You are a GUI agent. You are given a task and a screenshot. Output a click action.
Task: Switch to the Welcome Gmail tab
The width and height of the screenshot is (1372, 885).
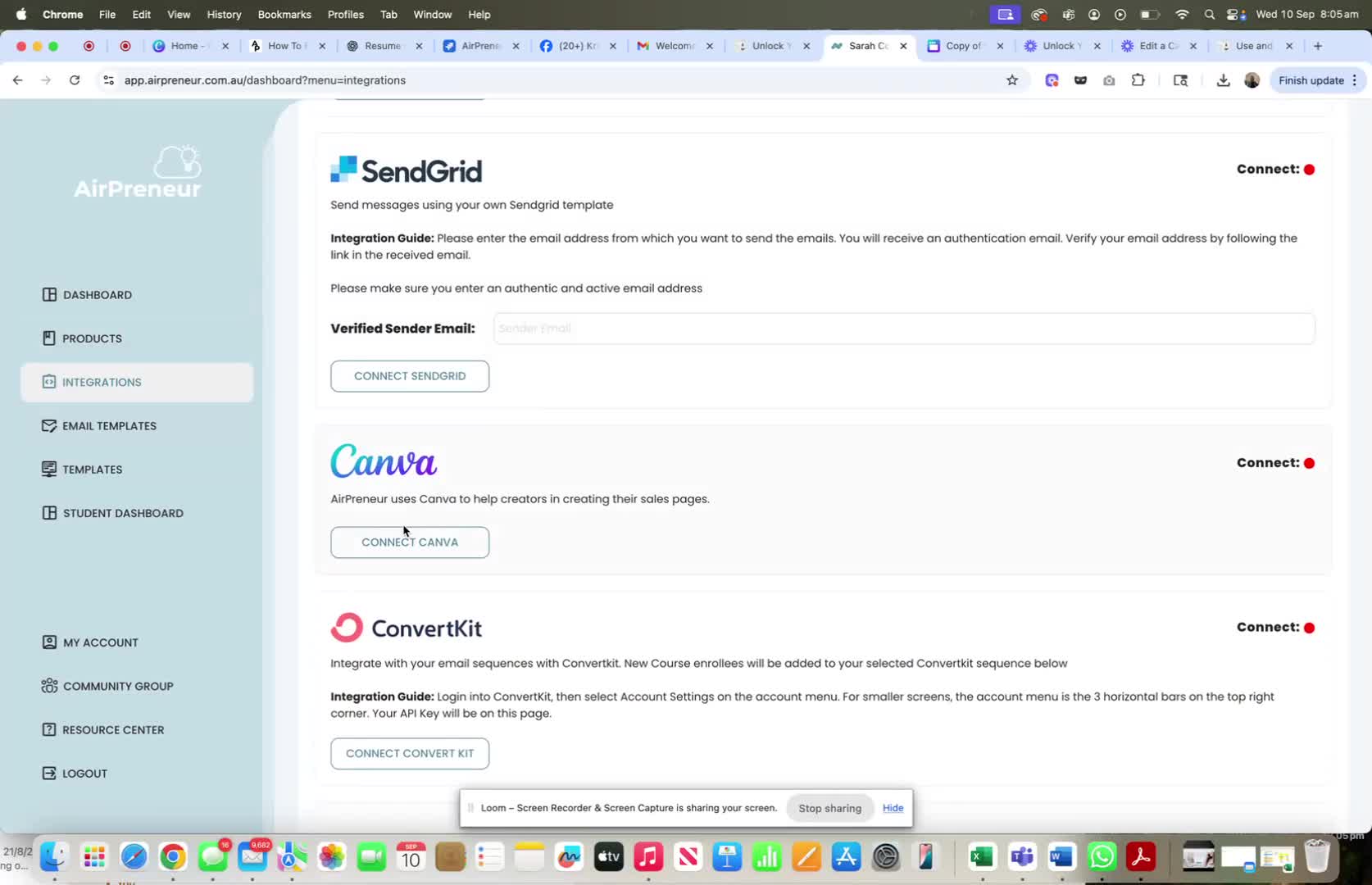click(675, 46)
